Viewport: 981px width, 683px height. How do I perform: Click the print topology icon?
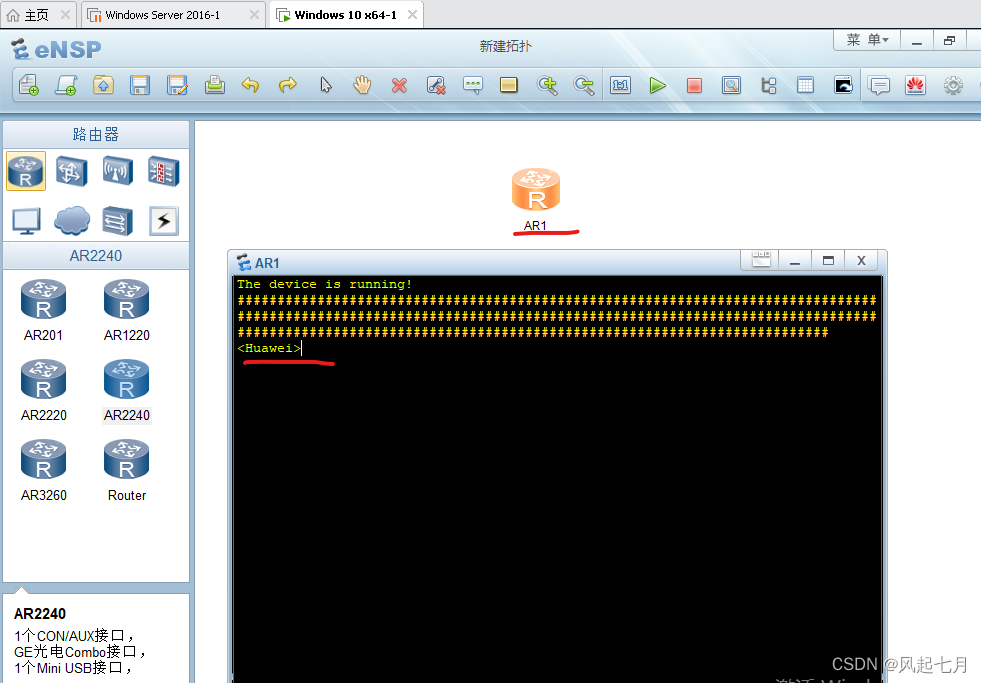(215, 85)
